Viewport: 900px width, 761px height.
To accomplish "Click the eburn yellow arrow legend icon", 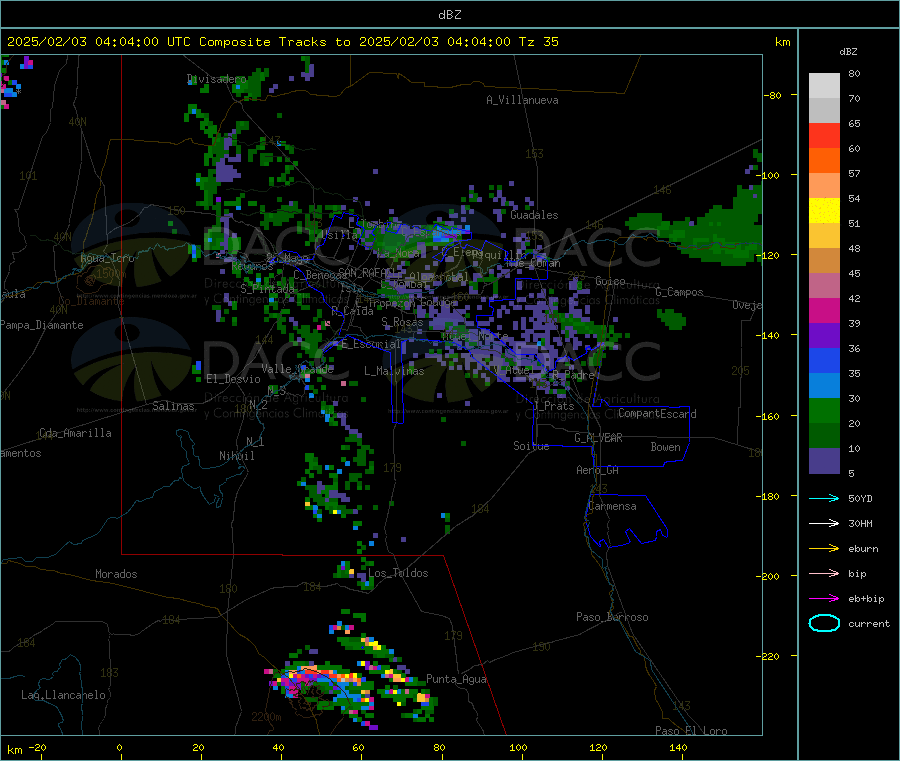I will pyautogui.click(x=824, y=549).
